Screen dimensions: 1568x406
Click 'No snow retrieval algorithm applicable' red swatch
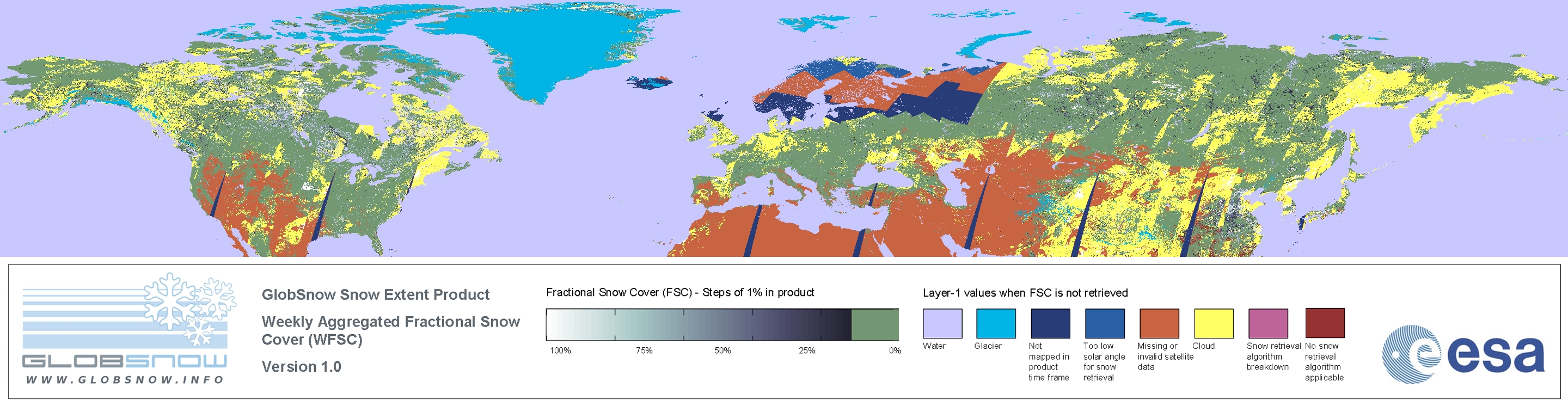[x=1325, y=323]
